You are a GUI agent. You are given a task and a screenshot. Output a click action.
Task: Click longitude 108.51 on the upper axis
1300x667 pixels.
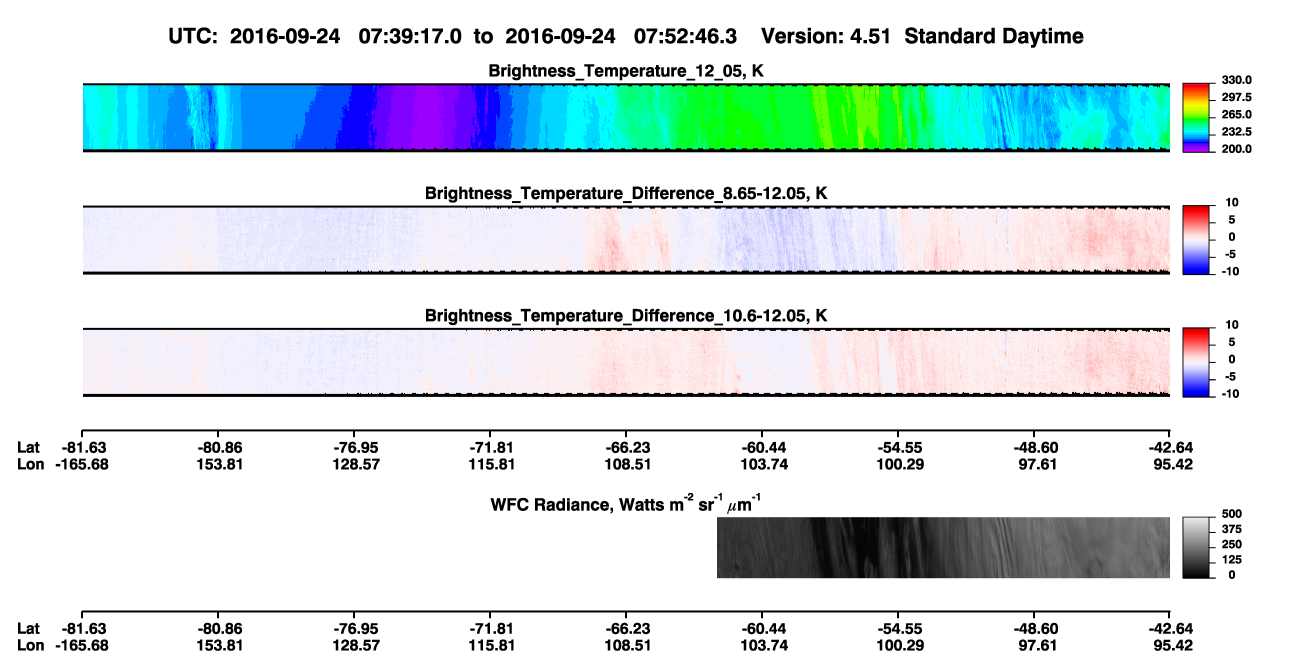(x=626, y=464)
